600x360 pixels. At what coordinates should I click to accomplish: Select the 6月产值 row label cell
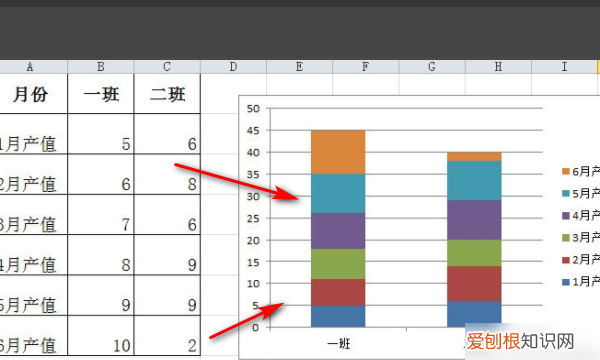pos(34,336)
